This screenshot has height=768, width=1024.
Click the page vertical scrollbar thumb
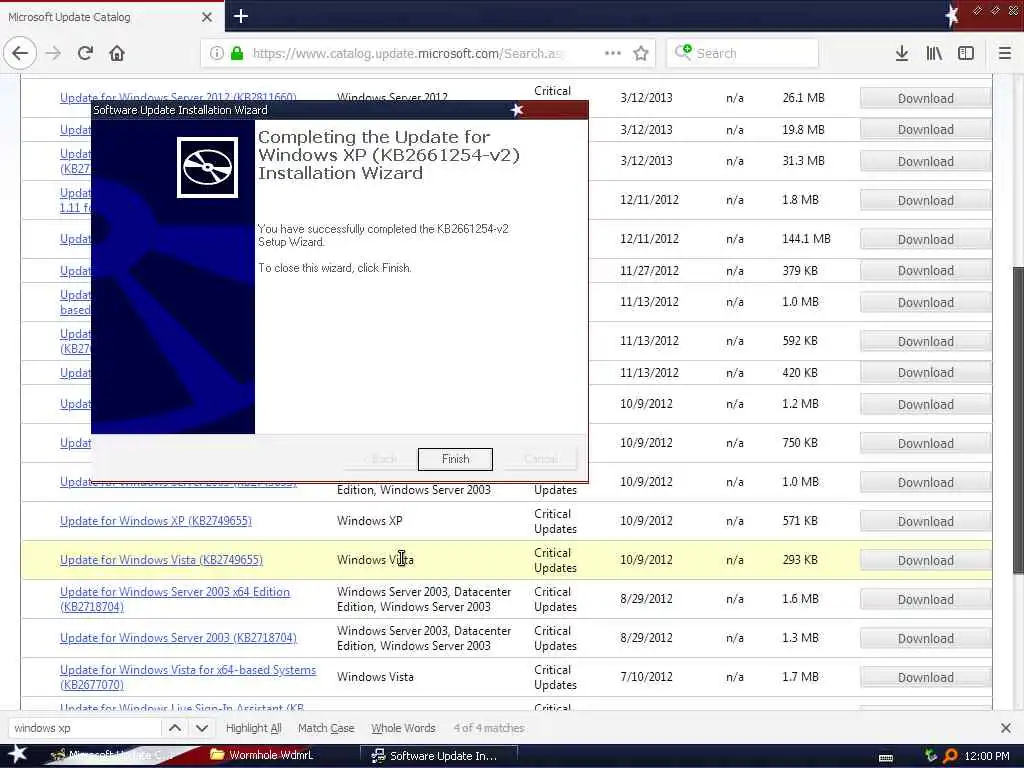[x=1017, y=420]
